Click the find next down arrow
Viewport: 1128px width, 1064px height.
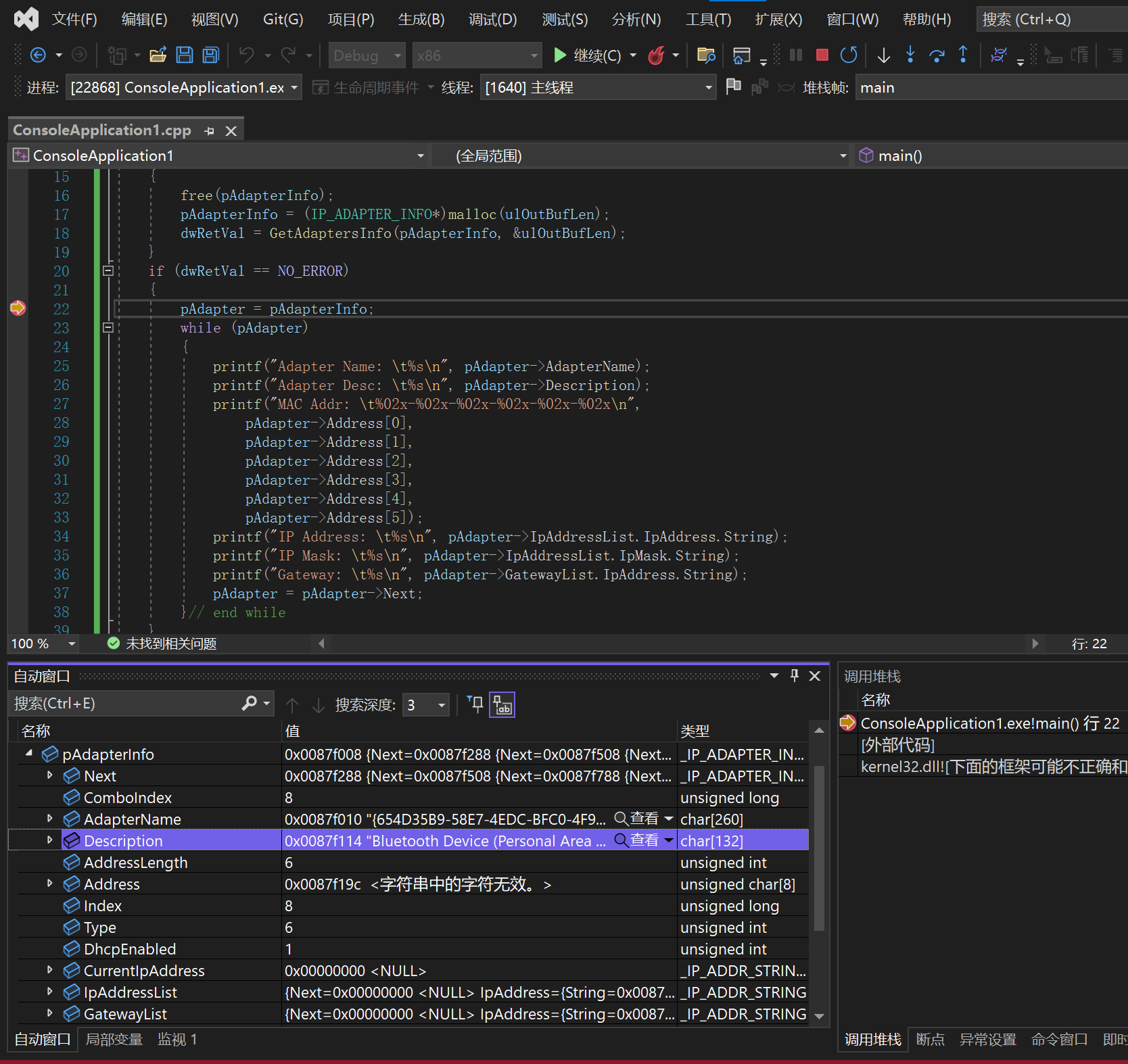click(319, 705)
